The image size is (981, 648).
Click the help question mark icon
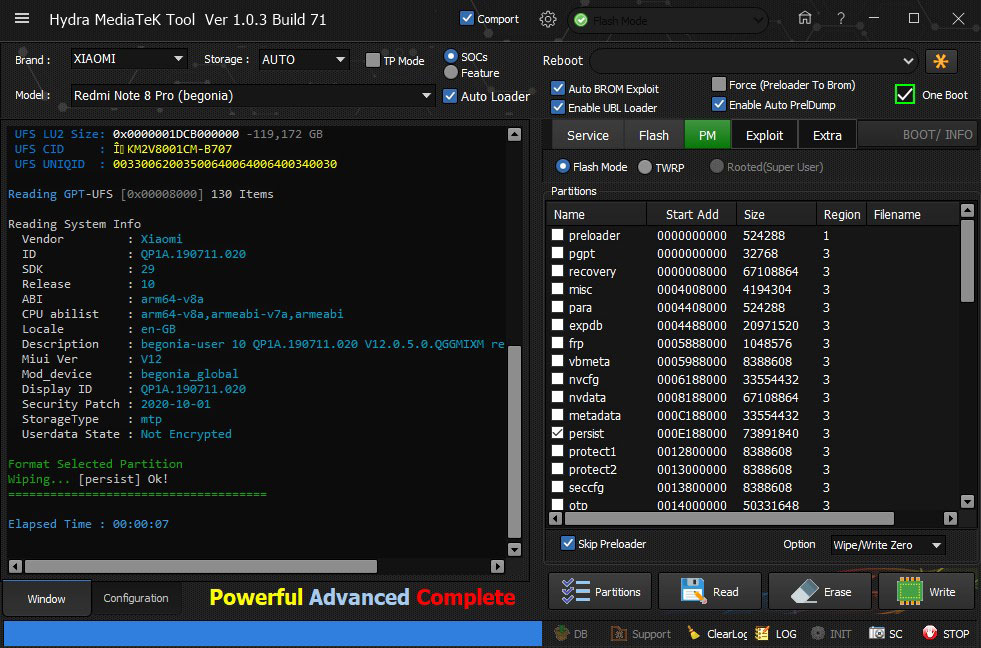tap(841, 18)
